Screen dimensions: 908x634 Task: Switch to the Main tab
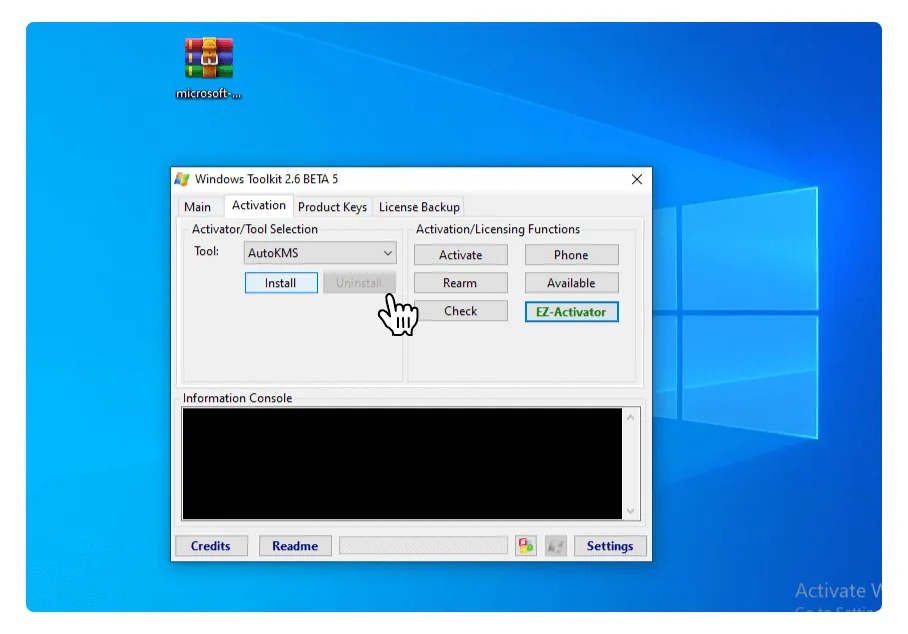tap(197, 207)
